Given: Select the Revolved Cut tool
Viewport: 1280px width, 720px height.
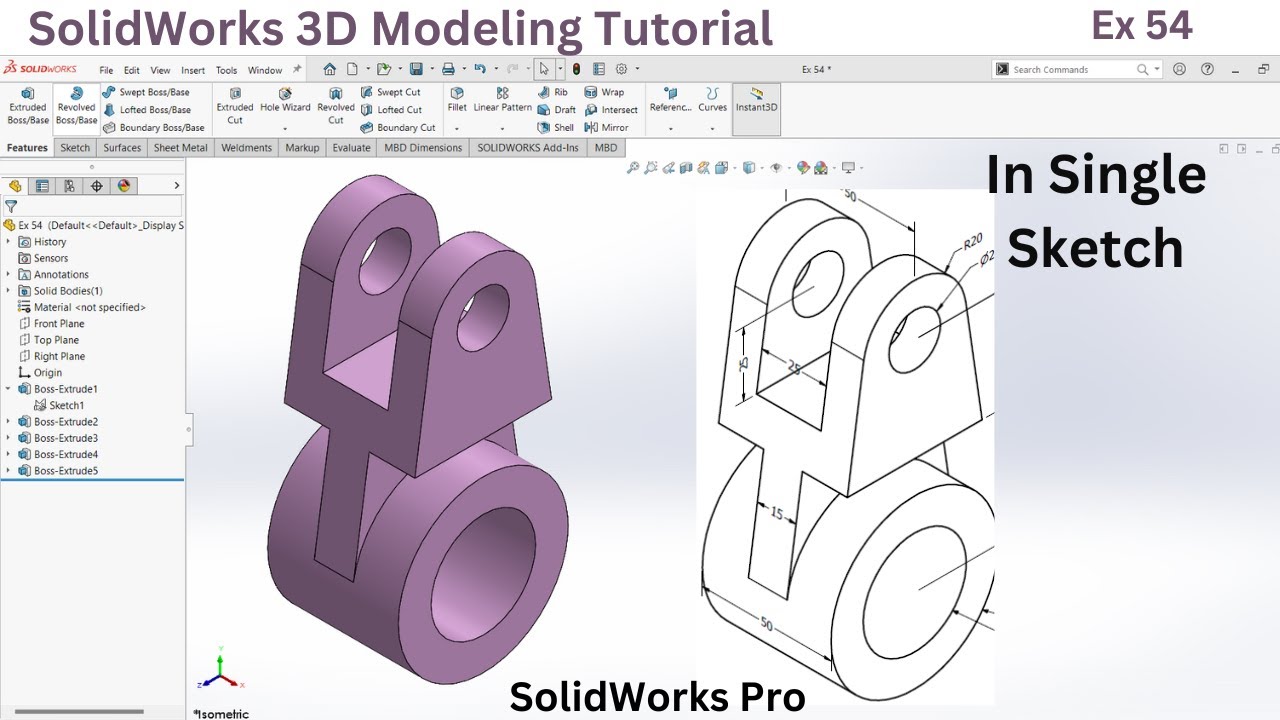Looking at the screenshot, I should pos(336,106).
